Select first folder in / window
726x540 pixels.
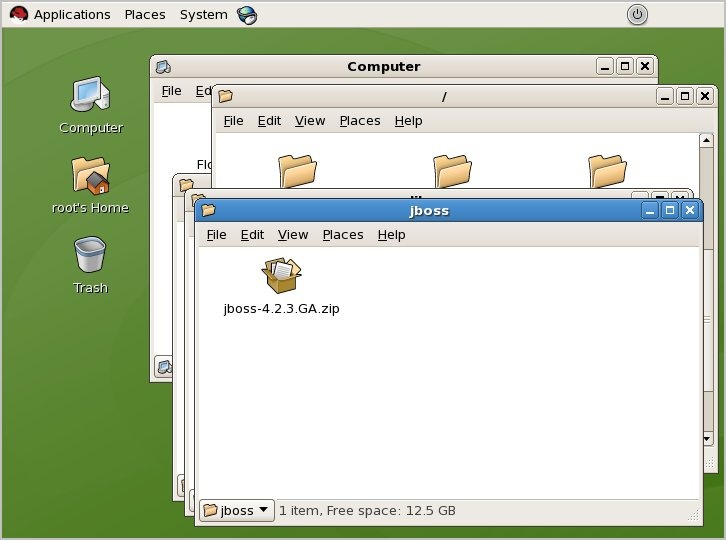point(297,171)
